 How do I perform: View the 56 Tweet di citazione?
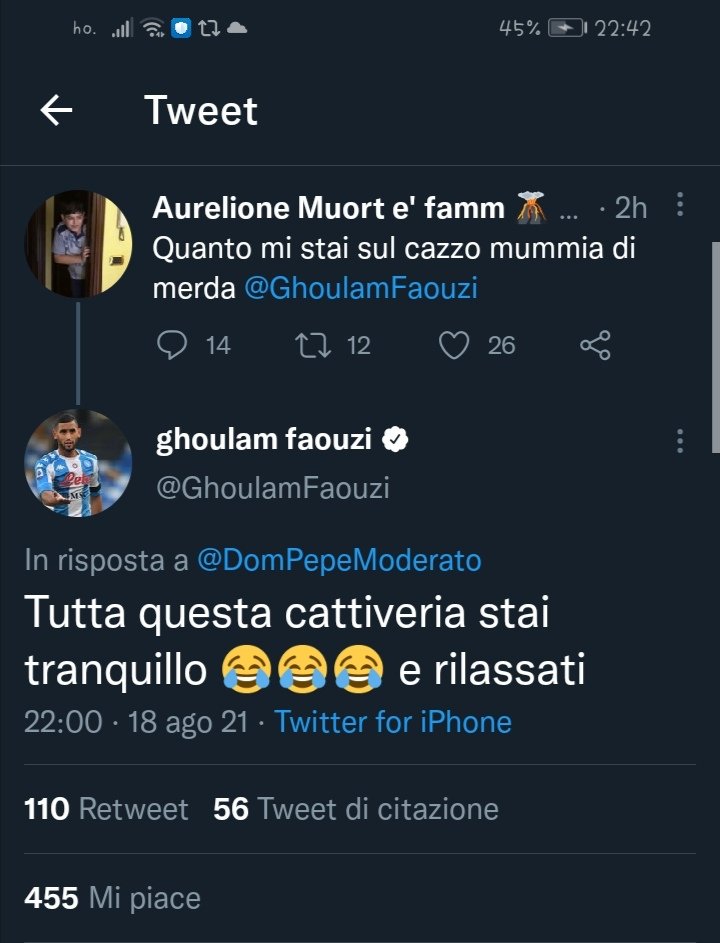(356, 809)
